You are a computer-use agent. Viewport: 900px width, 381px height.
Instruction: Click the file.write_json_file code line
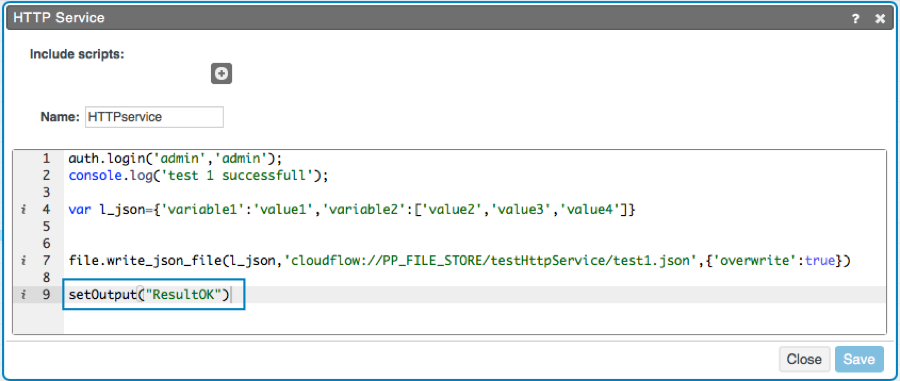coord(459,261)
